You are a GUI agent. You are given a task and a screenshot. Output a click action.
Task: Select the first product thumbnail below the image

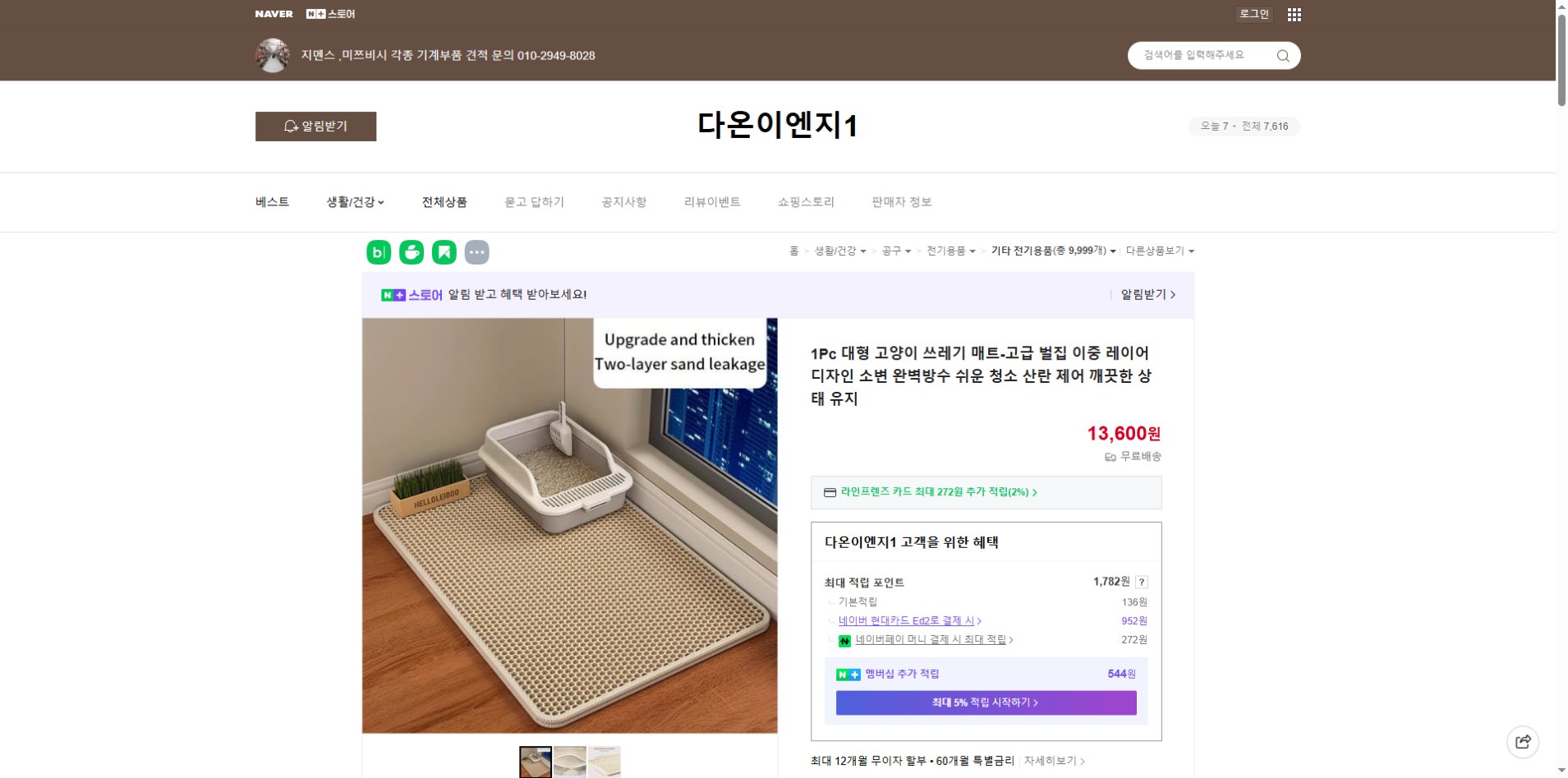[536, 762]
